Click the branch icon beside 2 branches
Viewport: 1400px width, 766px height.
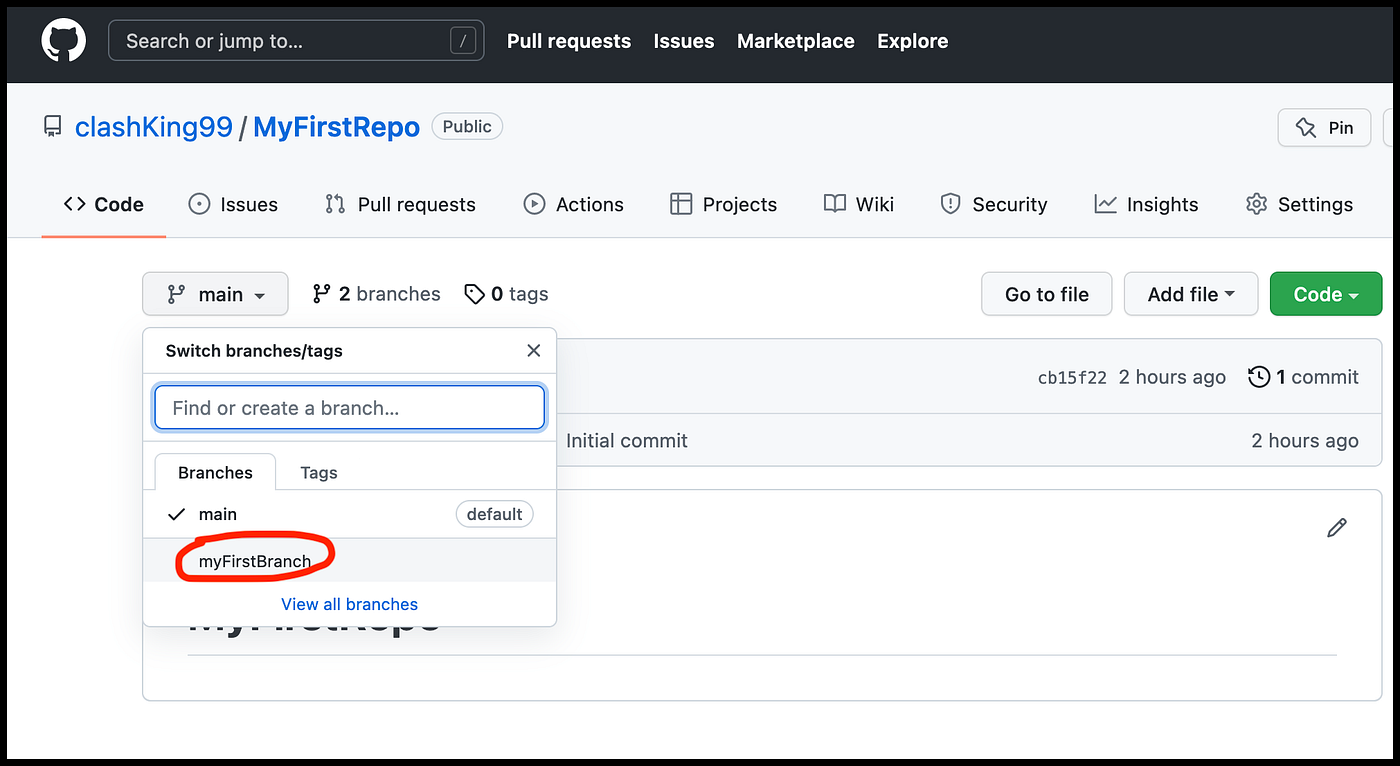(x=321, y=294)
